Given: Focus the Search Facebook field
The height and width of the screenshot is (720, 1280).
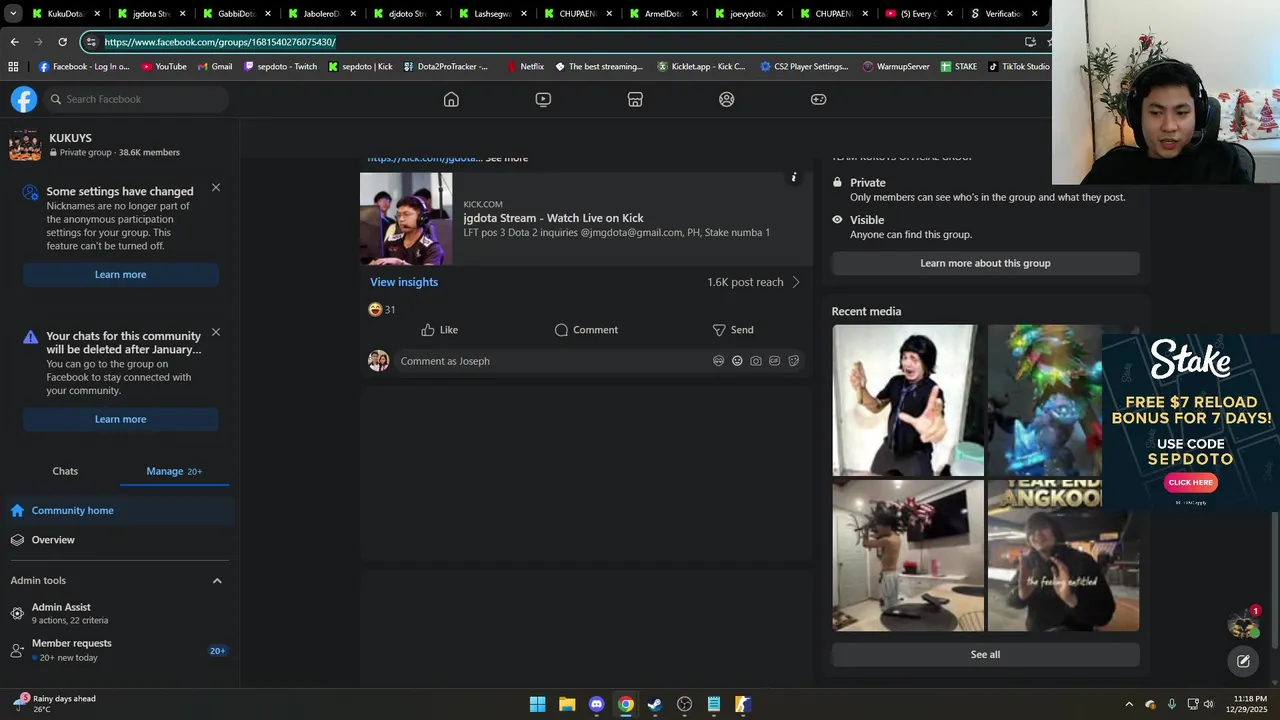Looking at the screenshot, I should click(x=136, y=99).
